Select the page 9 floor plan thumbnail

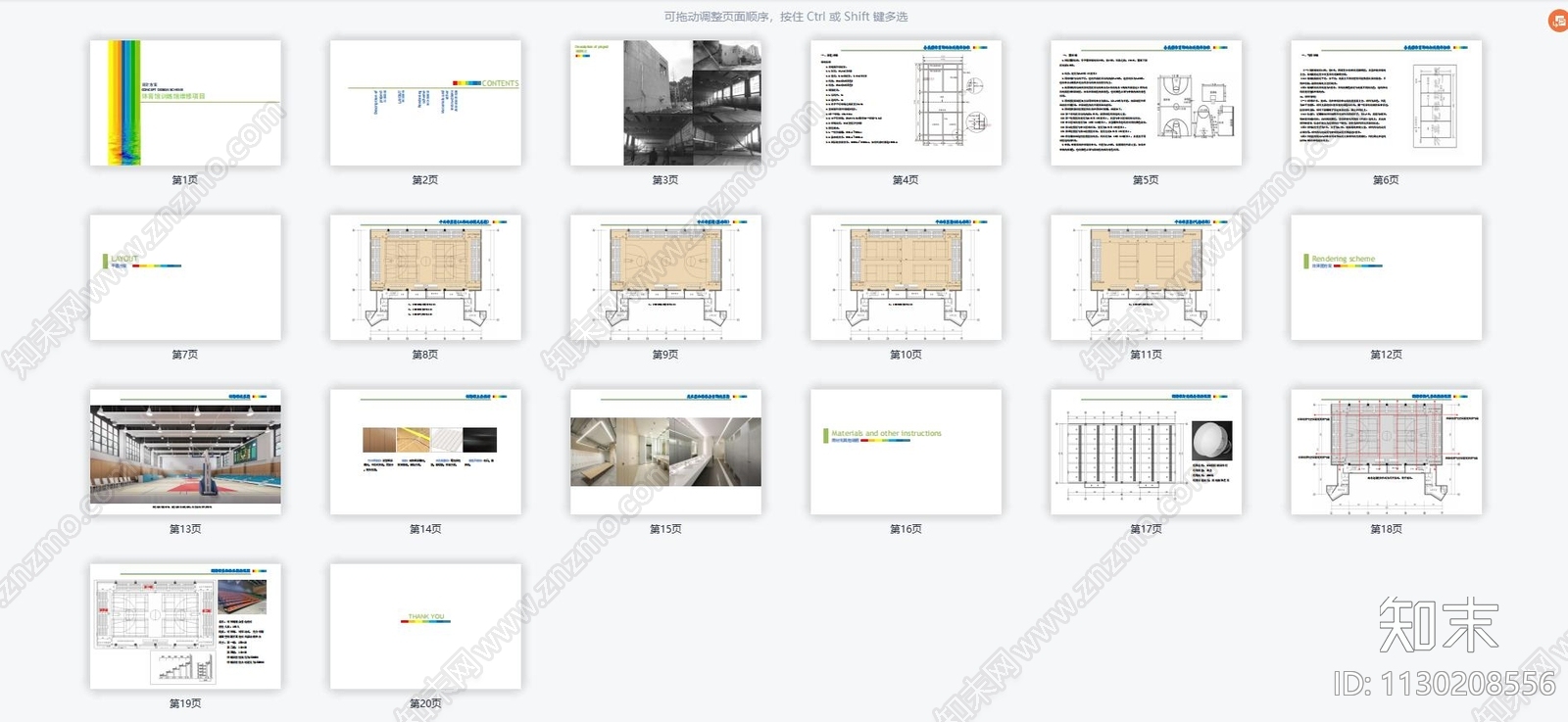click(665, 278)
